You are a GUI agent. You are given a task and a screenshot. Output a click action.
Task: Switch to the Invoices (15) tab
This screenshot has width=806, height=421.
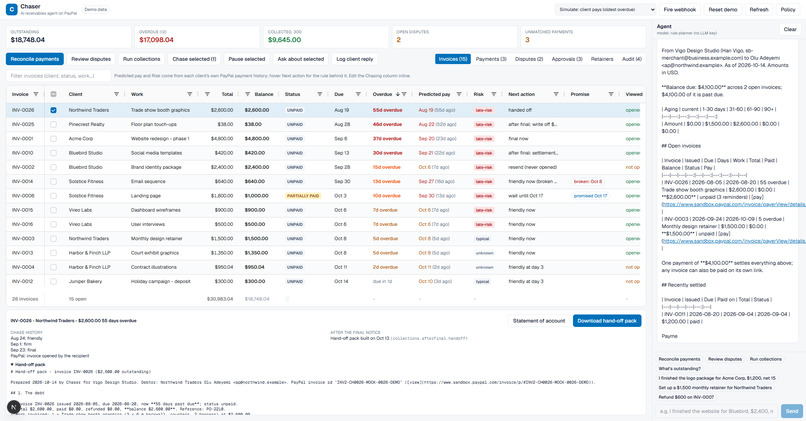click(452, 59)
